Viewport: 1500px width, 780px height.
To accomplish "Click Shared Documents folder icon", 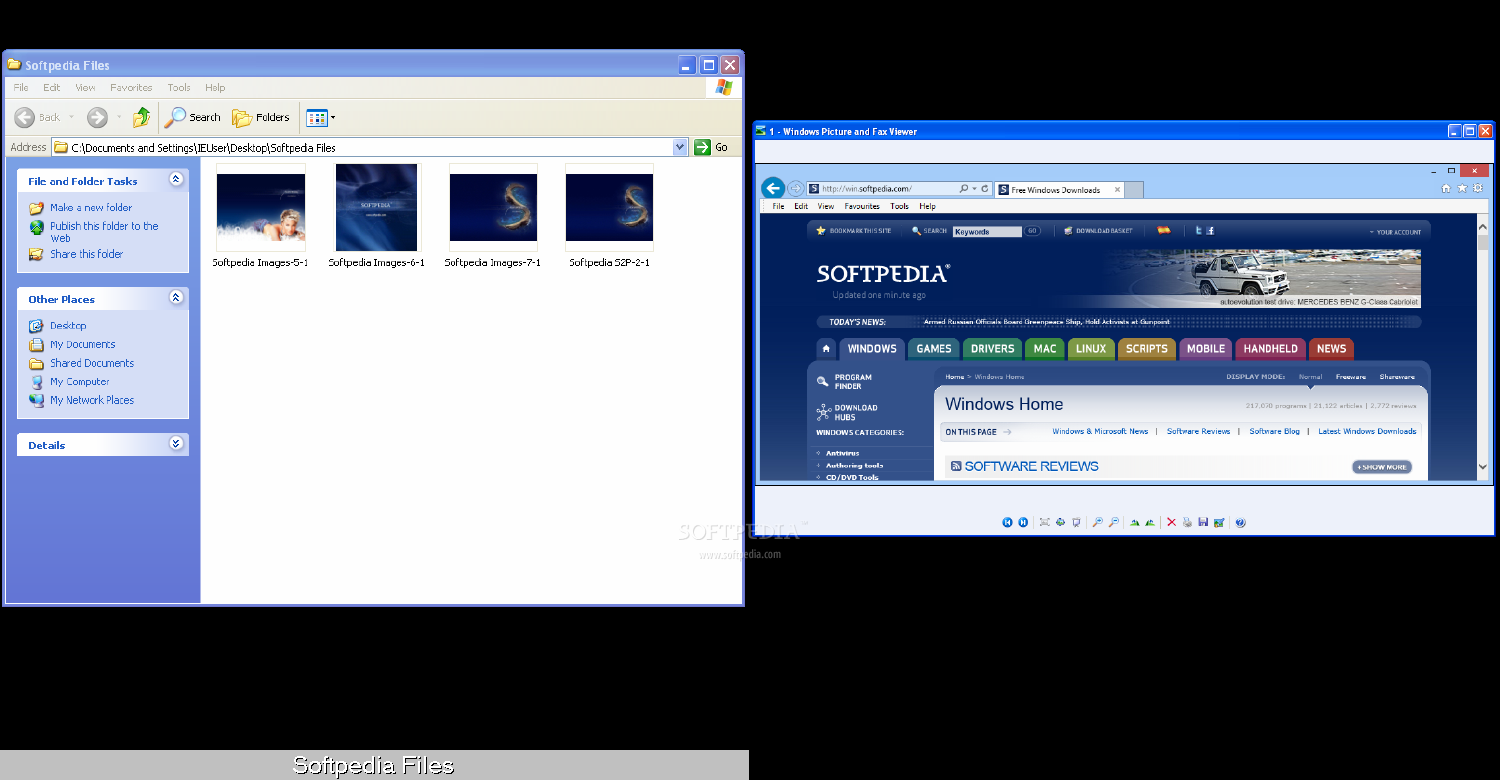I will point(37,363).
